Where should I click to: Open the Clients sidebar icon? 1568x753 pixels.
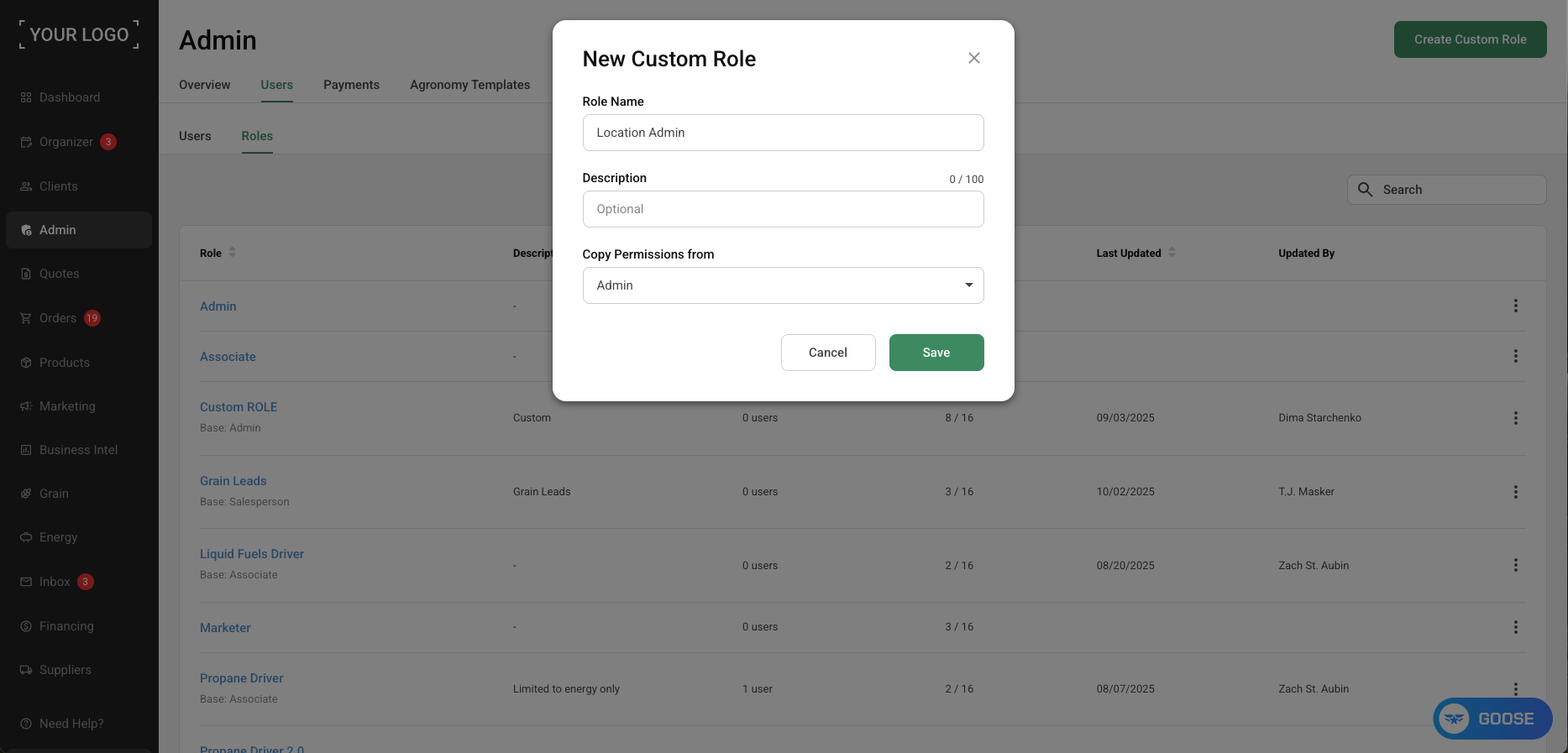26,186
